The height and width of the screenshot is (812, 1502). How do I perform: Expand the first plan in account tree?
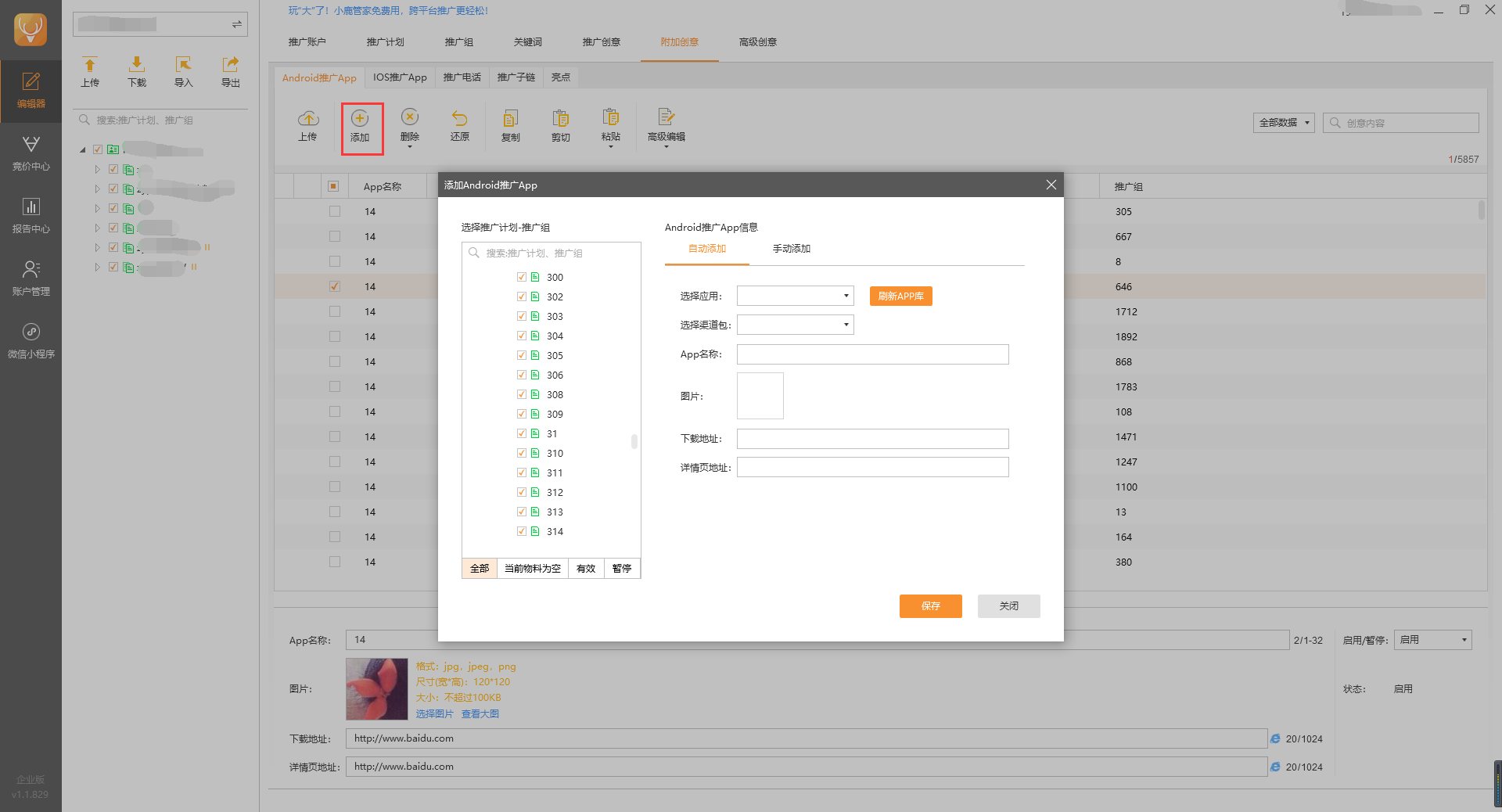tap(98, 169)
